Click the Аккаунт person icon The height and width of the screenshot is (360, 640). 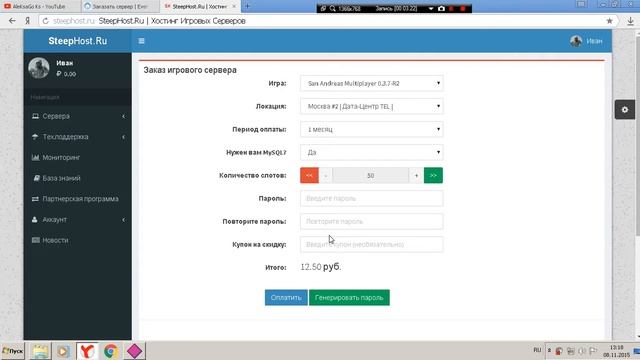35,220
